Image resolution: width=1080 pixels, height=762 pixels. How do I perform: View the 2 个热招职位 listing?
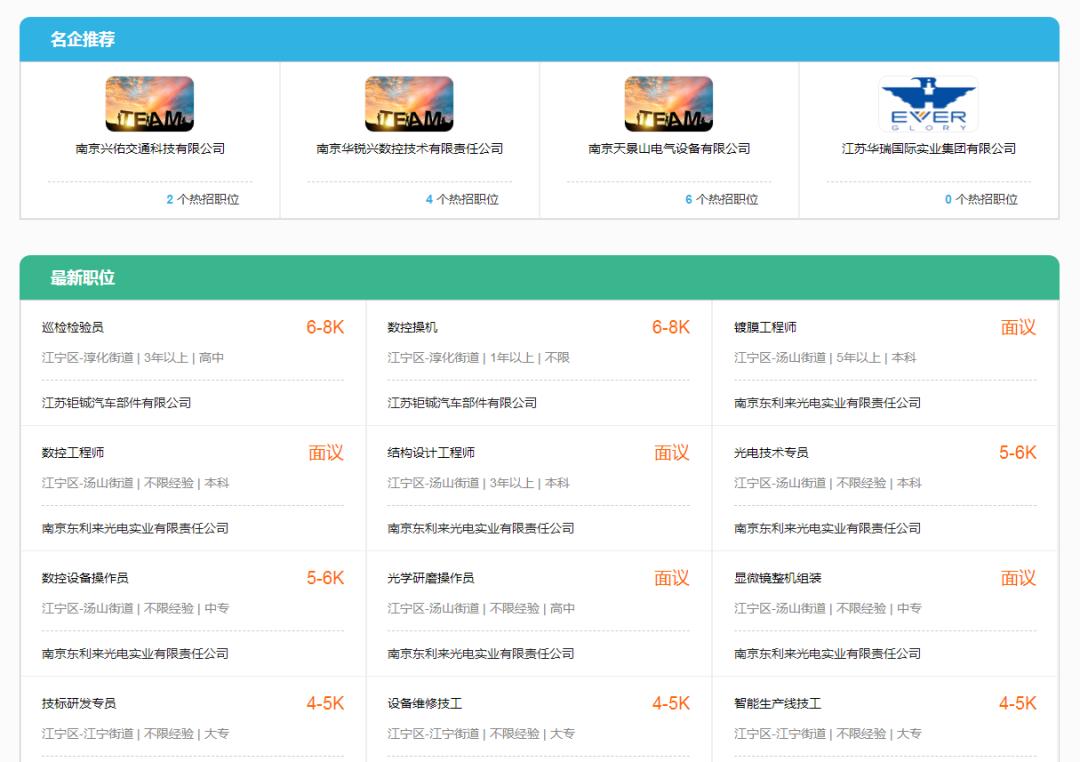[202, 199]
